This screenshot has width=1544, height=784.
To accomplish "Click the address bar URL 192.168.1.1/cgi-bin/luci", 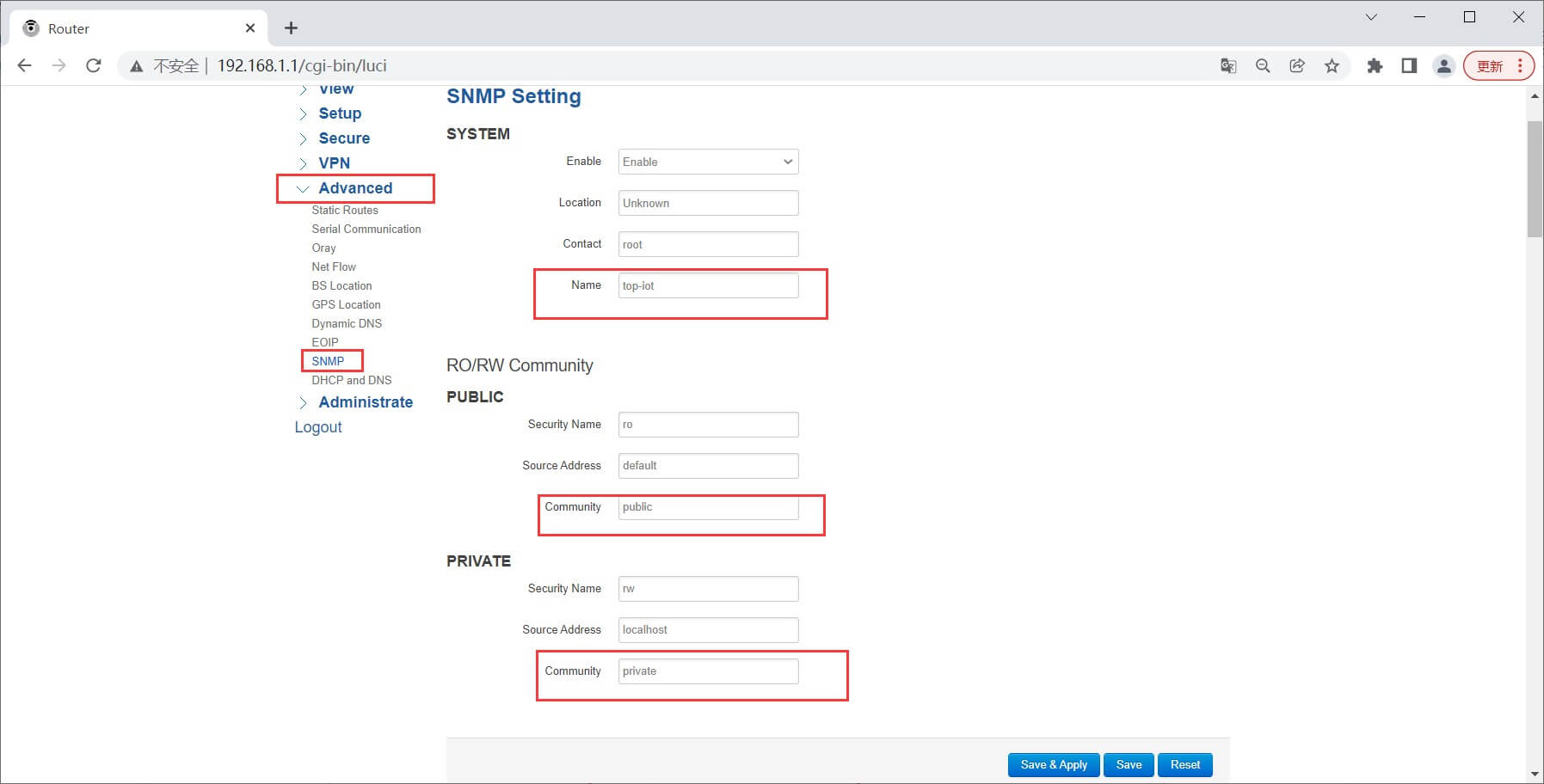I will tap(302, 65).
